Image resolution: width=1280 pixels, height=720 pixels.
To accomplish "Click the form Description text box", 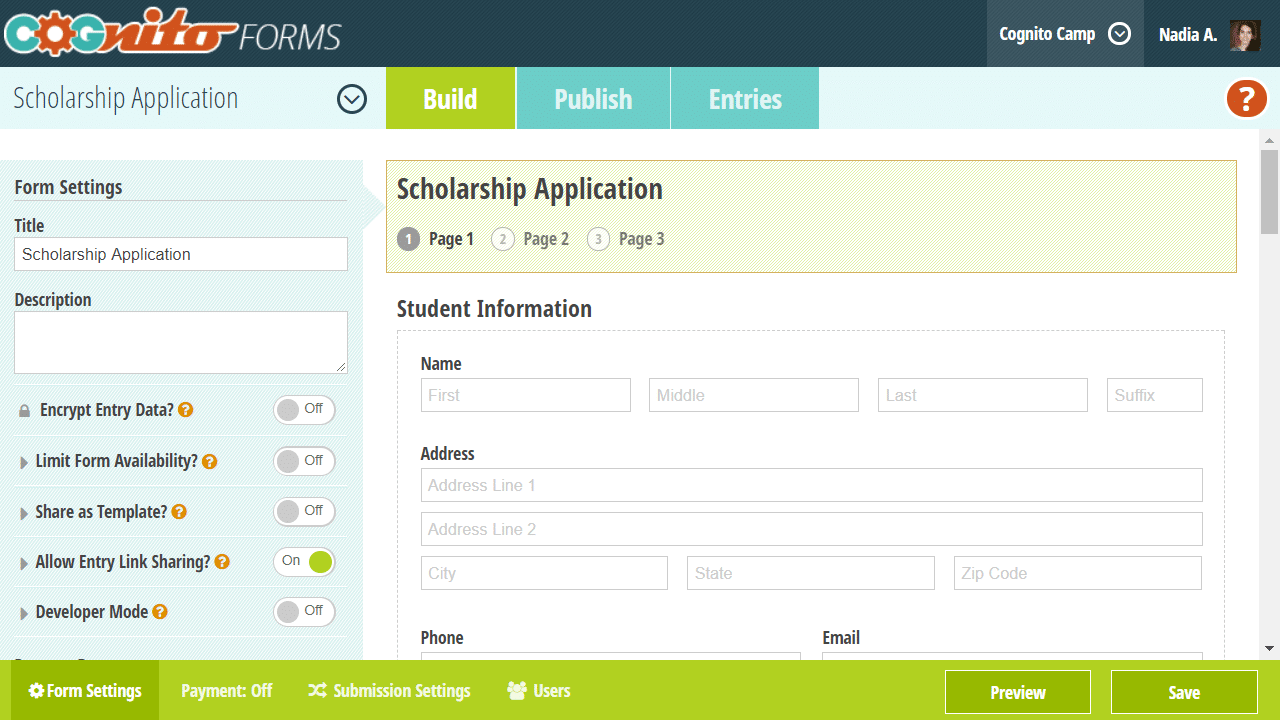I will [x=181, y=342].
